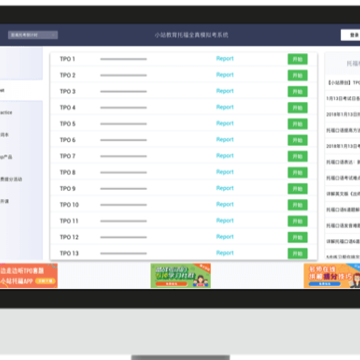This screenshot has width=360, height=360.
Task: Open the news item 托福口语提高方法
Action: tap(343, 130)
